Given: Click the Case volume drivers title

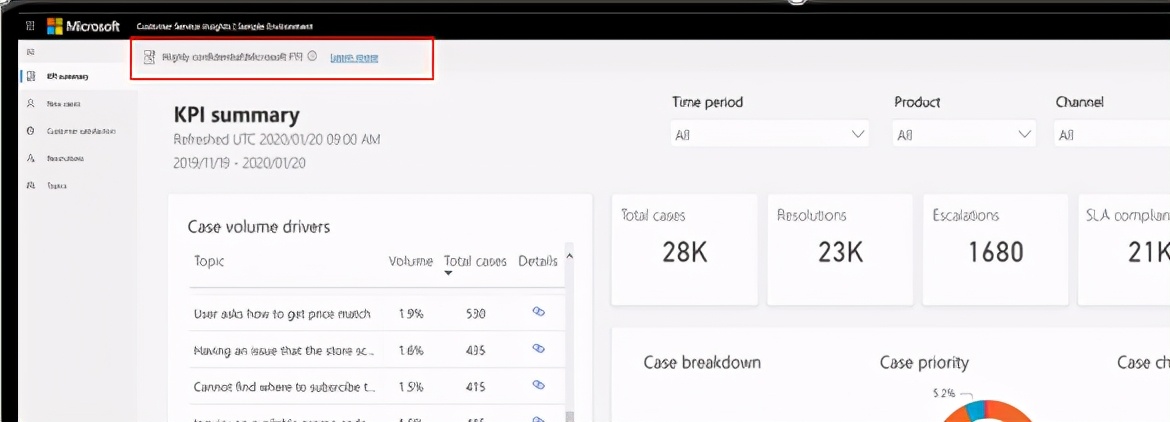Looking at the screenshot, I should (x=258, y=226).
